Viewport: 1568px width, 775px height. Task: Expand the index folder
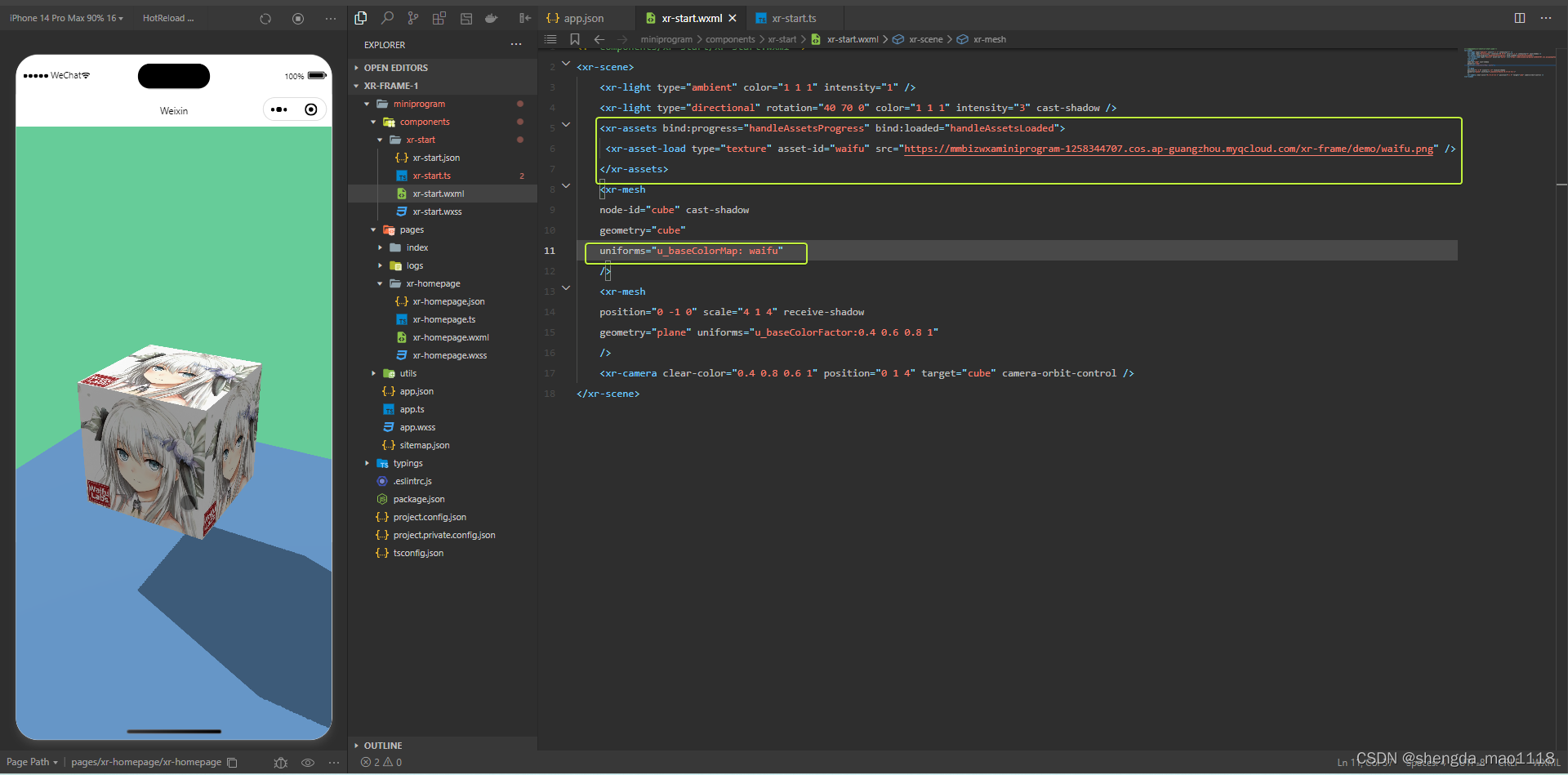pos(380,247)
